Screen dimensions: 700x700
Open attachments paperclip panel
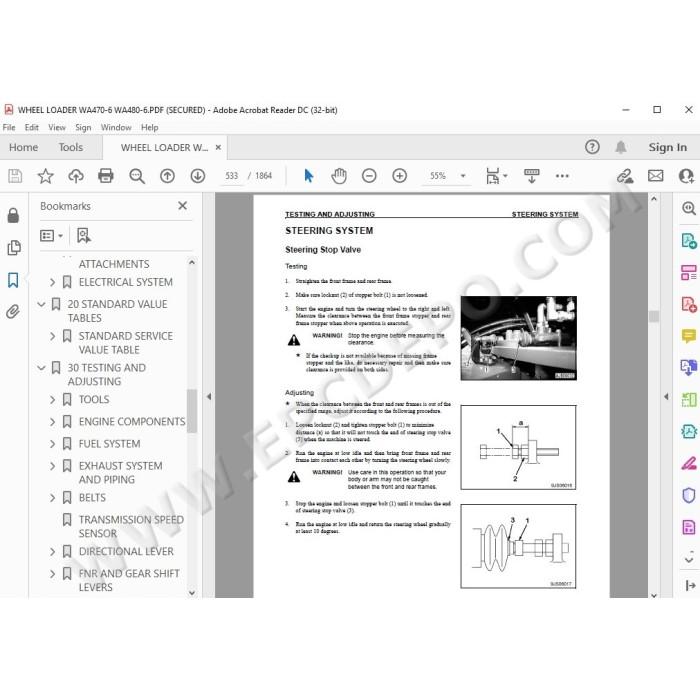click(x=13, y=311)
